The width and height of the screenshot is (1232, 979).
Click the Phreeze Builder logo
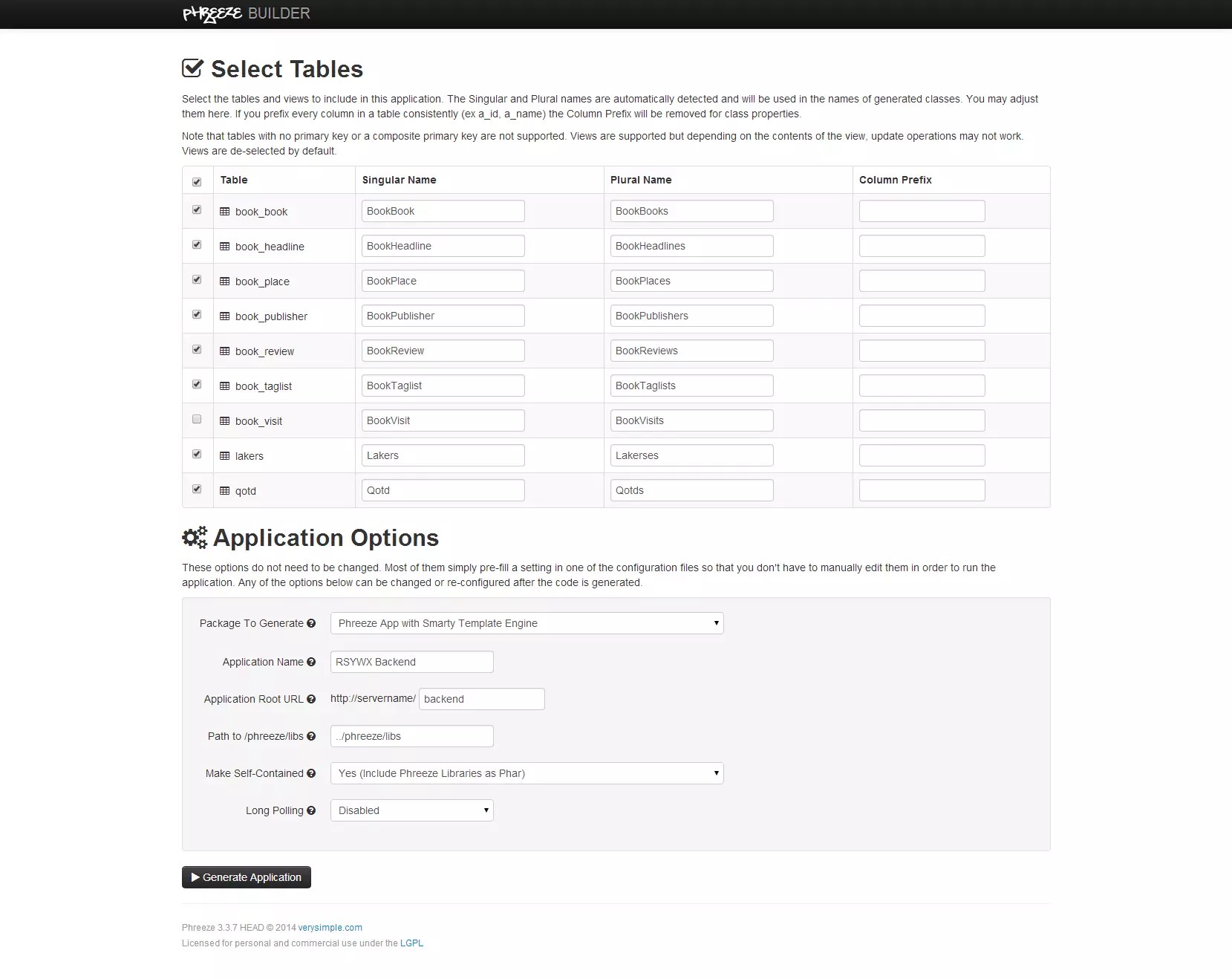[247, 13]
